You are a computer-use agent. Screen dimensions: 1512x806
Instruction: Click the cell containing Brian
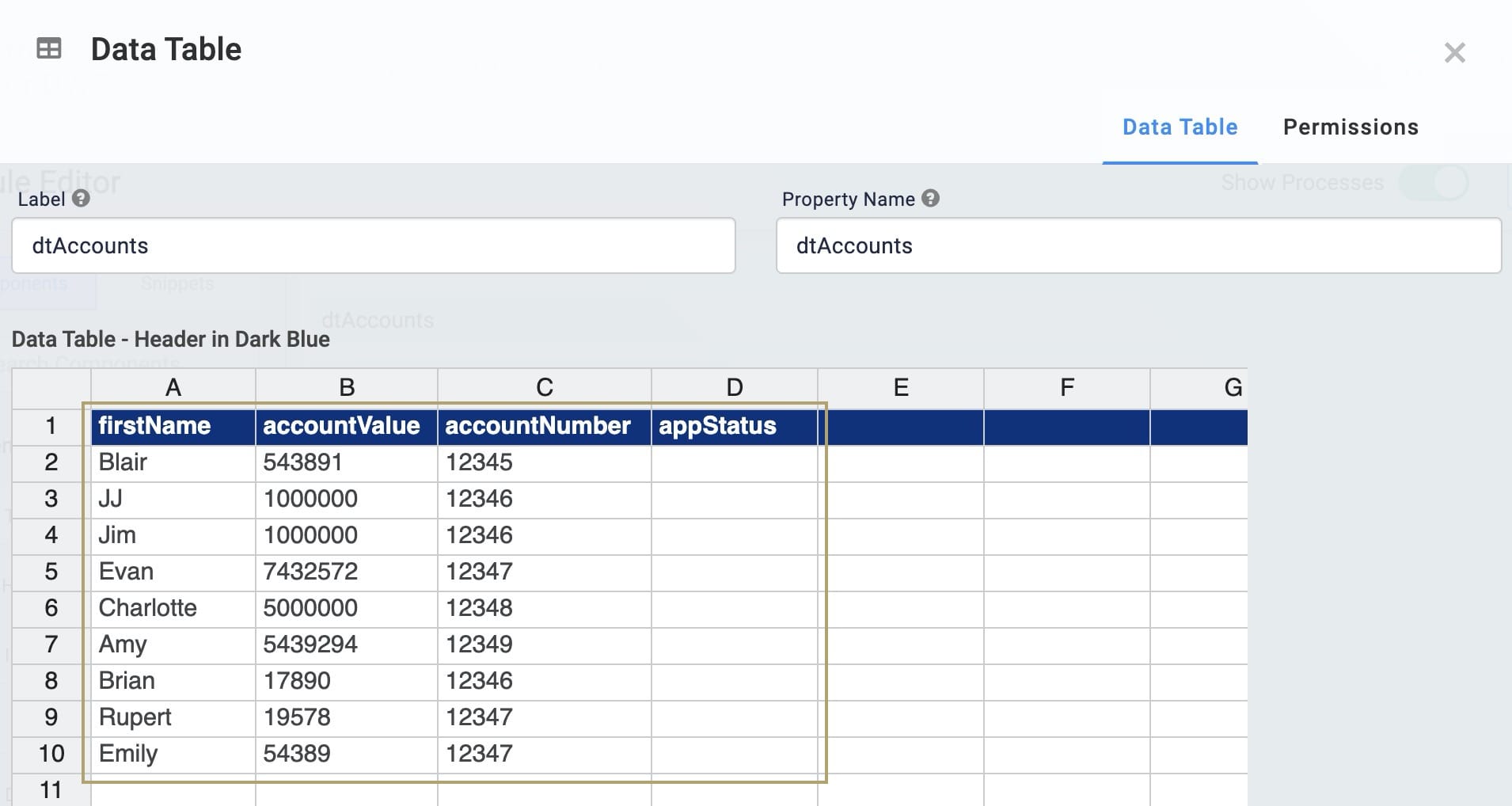173,682
